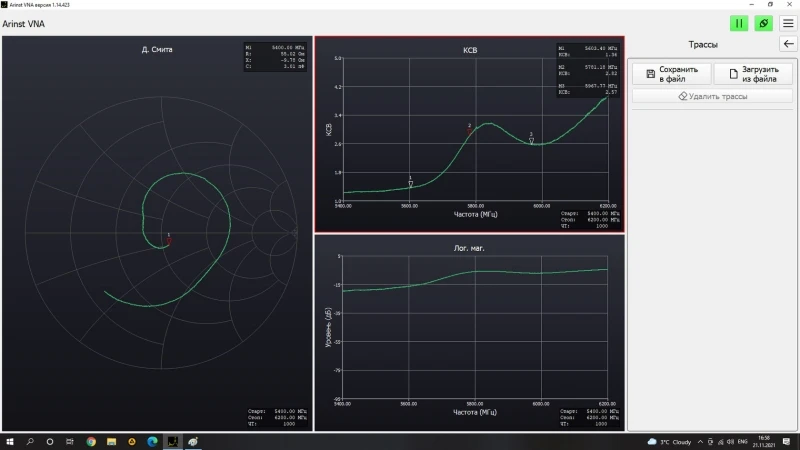Click marker 1 on the Smith chart
The height and width of the screenshot is (450, 800).
pos(169,241)
